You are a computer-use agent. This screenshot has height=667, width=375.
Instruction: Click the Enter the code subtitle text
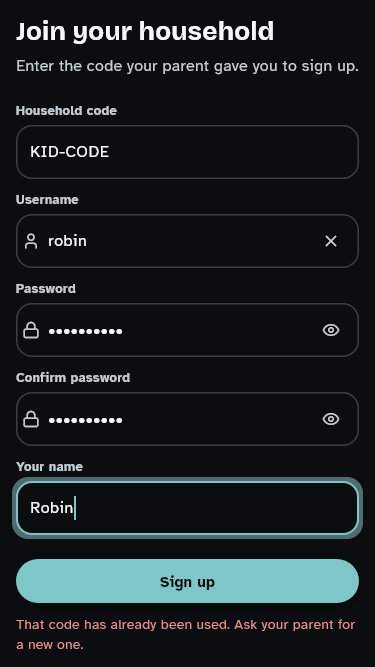(188, 66)
